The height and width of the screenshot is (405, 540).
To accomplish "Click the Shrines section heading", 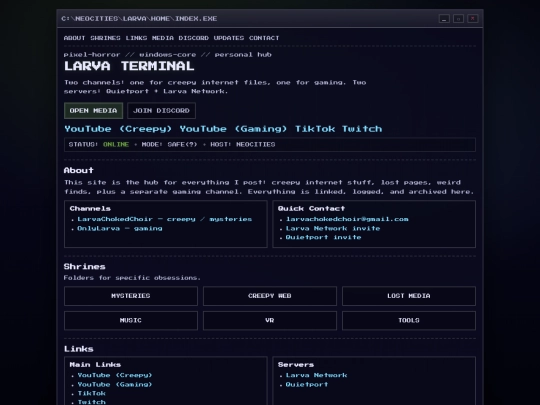I will coord(84,267).
